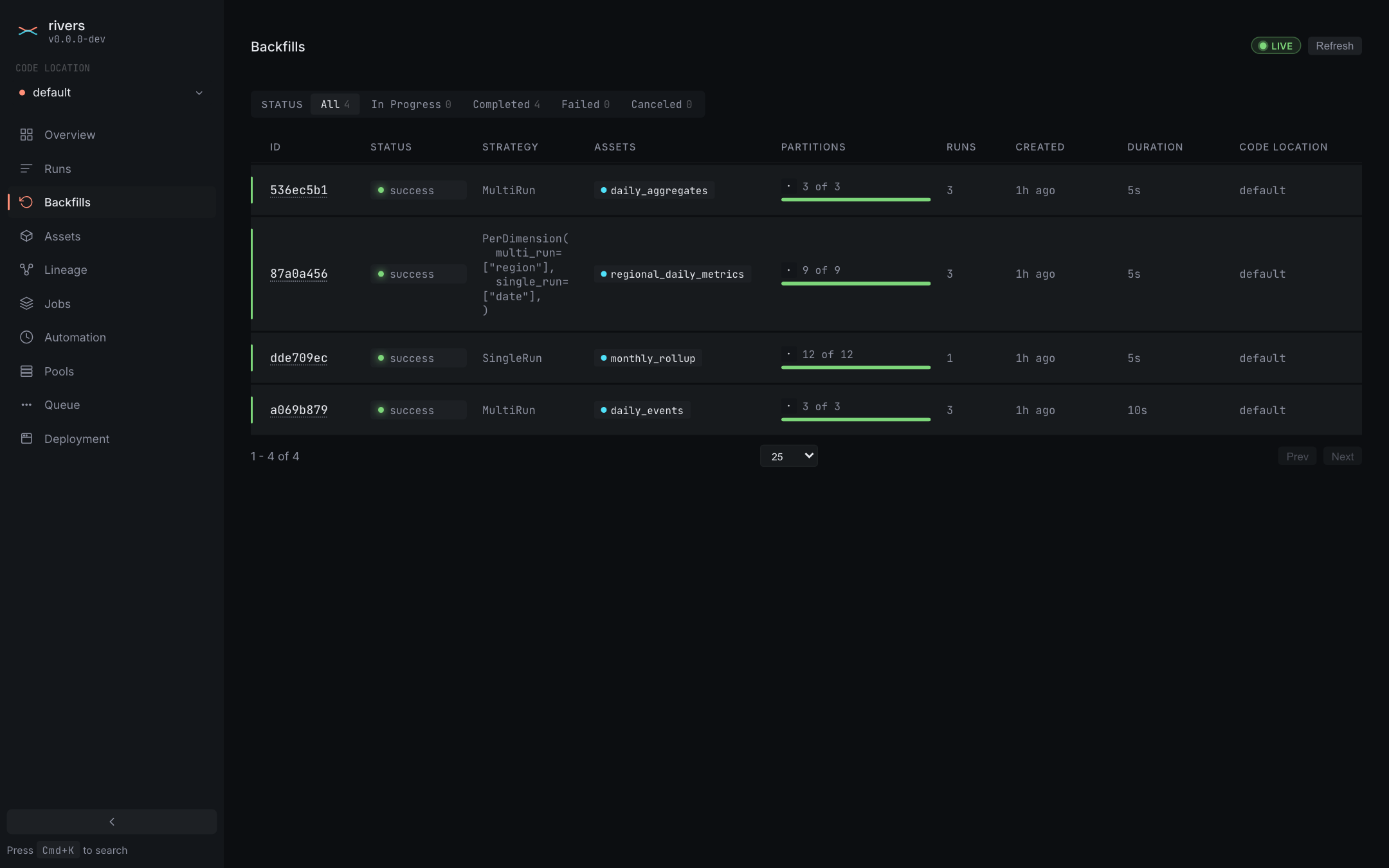Viewport: 1389px width, 868px height.
Task: Click the success badge for dde709ec
Action: click(418, 358)
